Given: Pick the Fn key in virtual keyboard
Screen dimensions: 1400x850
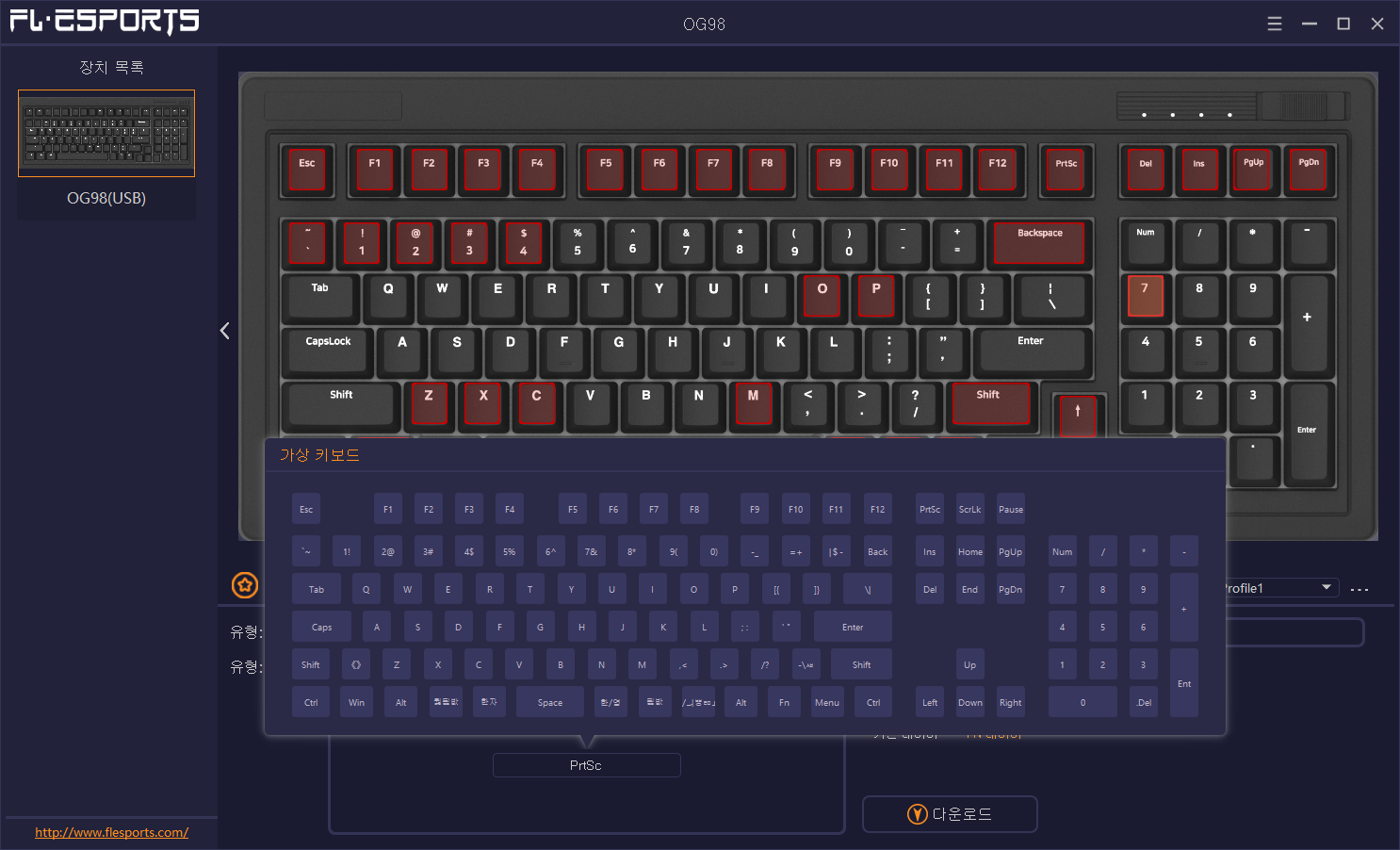Looking at the screenshot, I should click(784, 702).
